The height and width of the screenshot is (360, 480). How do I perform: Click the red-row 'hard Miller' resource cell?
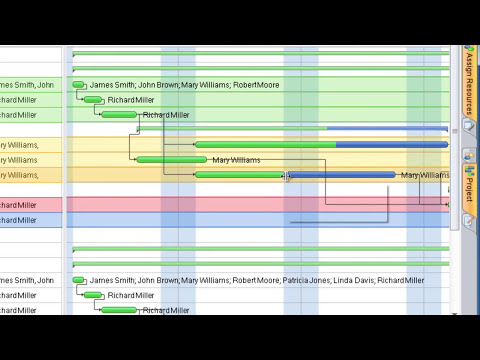31,205
